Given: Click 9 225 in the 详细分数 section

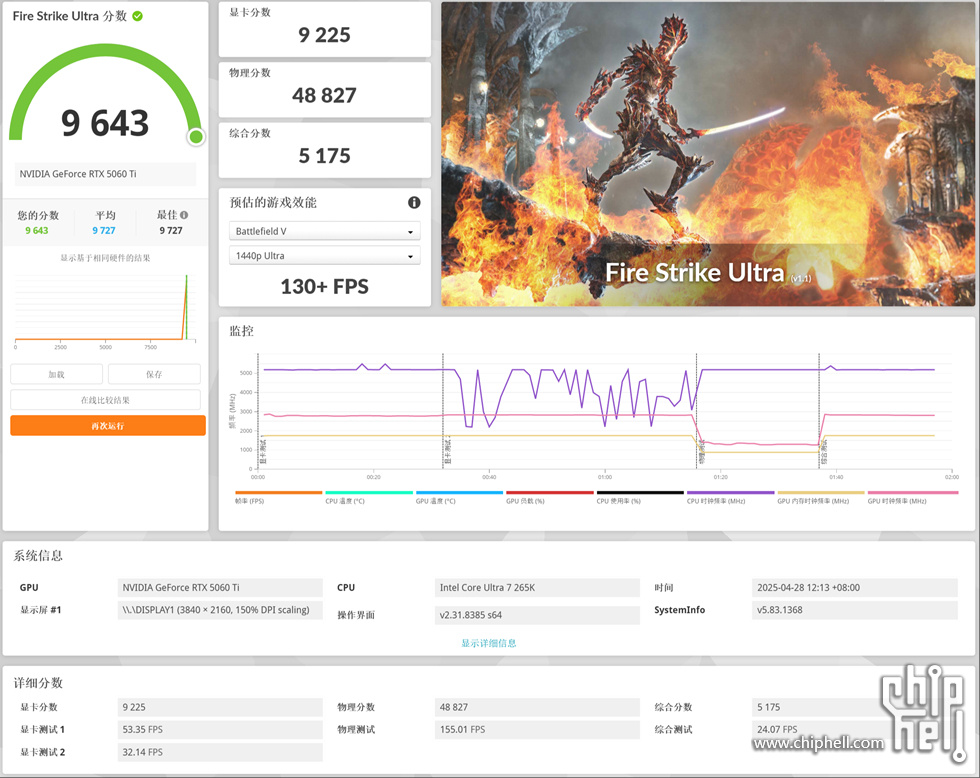Looking at the screenshot, I should (x=220, y=707).
